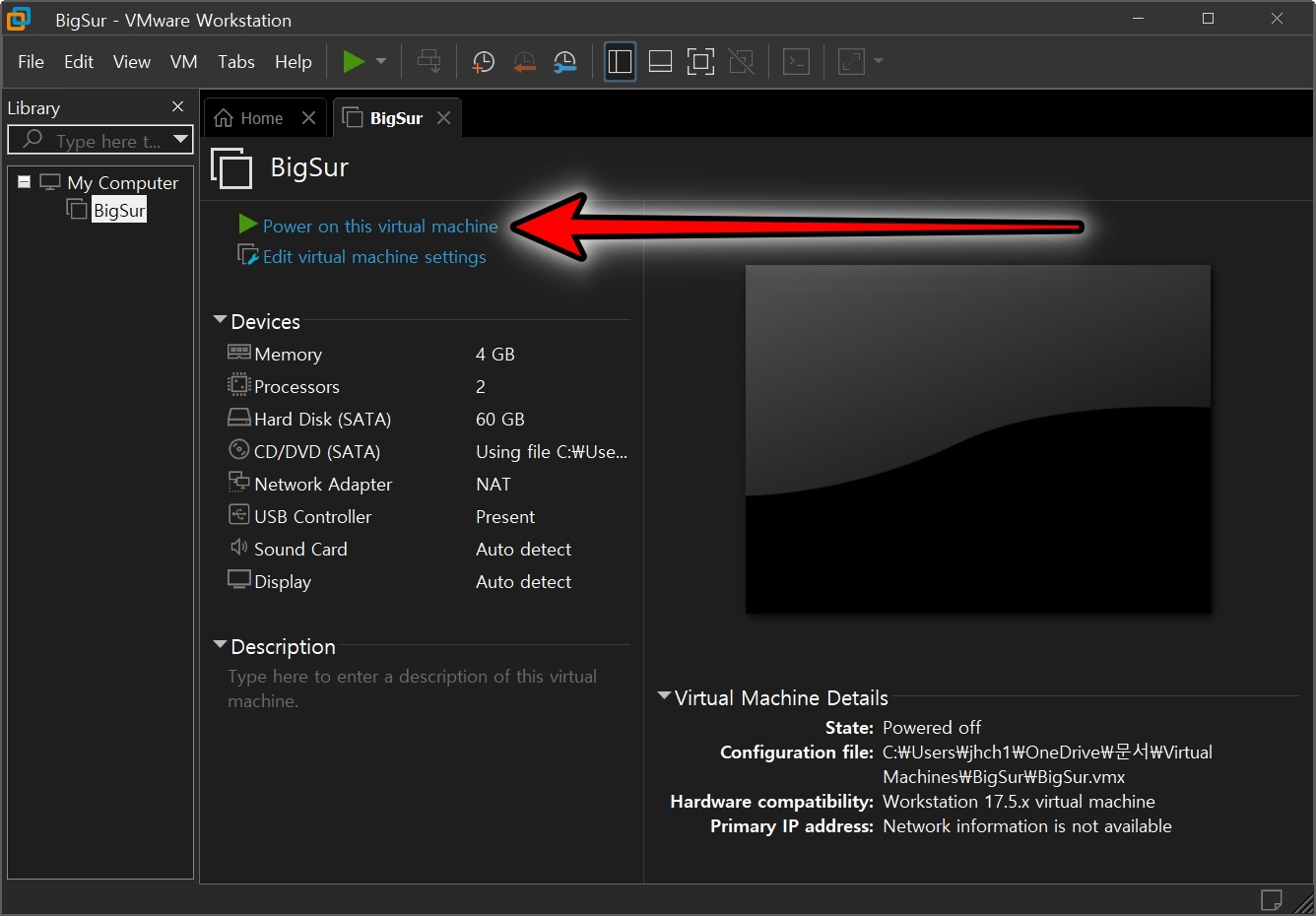This screenshot has height=916, width=1316.
Task: Toggle the thumbnail bar view icon
Action: (x=660, y=62)
